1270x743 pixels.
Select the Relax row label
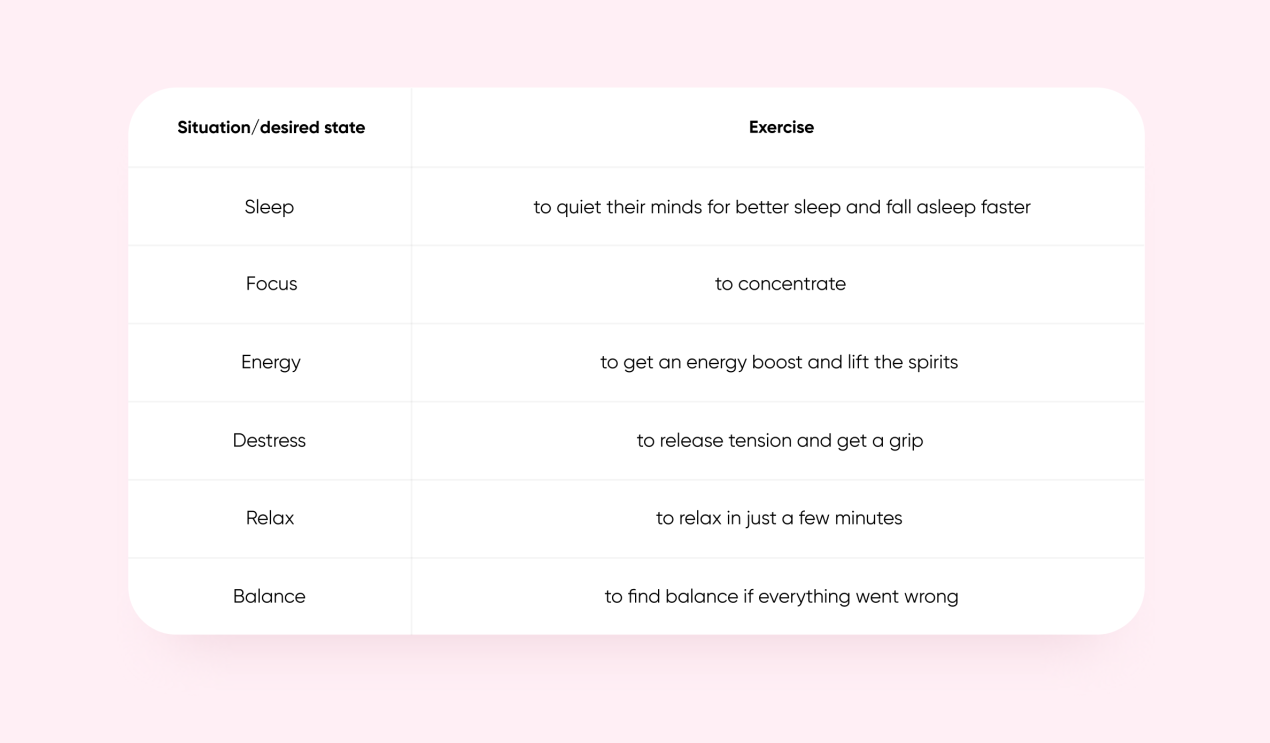point(270,518)
